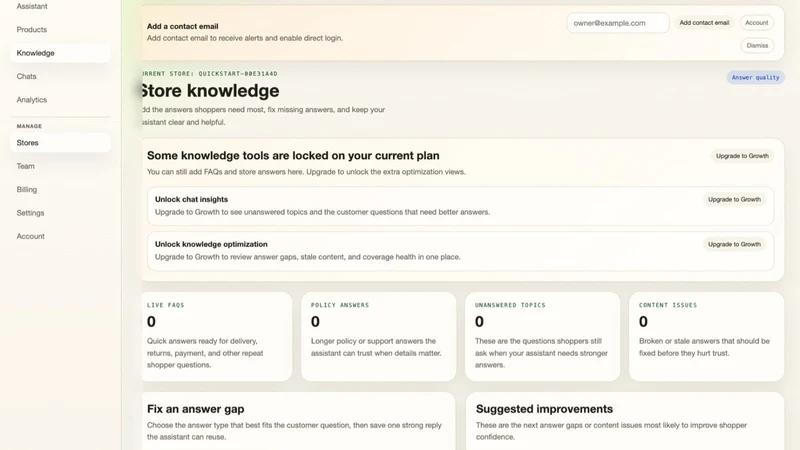Click the Policy Answers stat card
This screenshot has width=800, height=450.
[379, 336]
